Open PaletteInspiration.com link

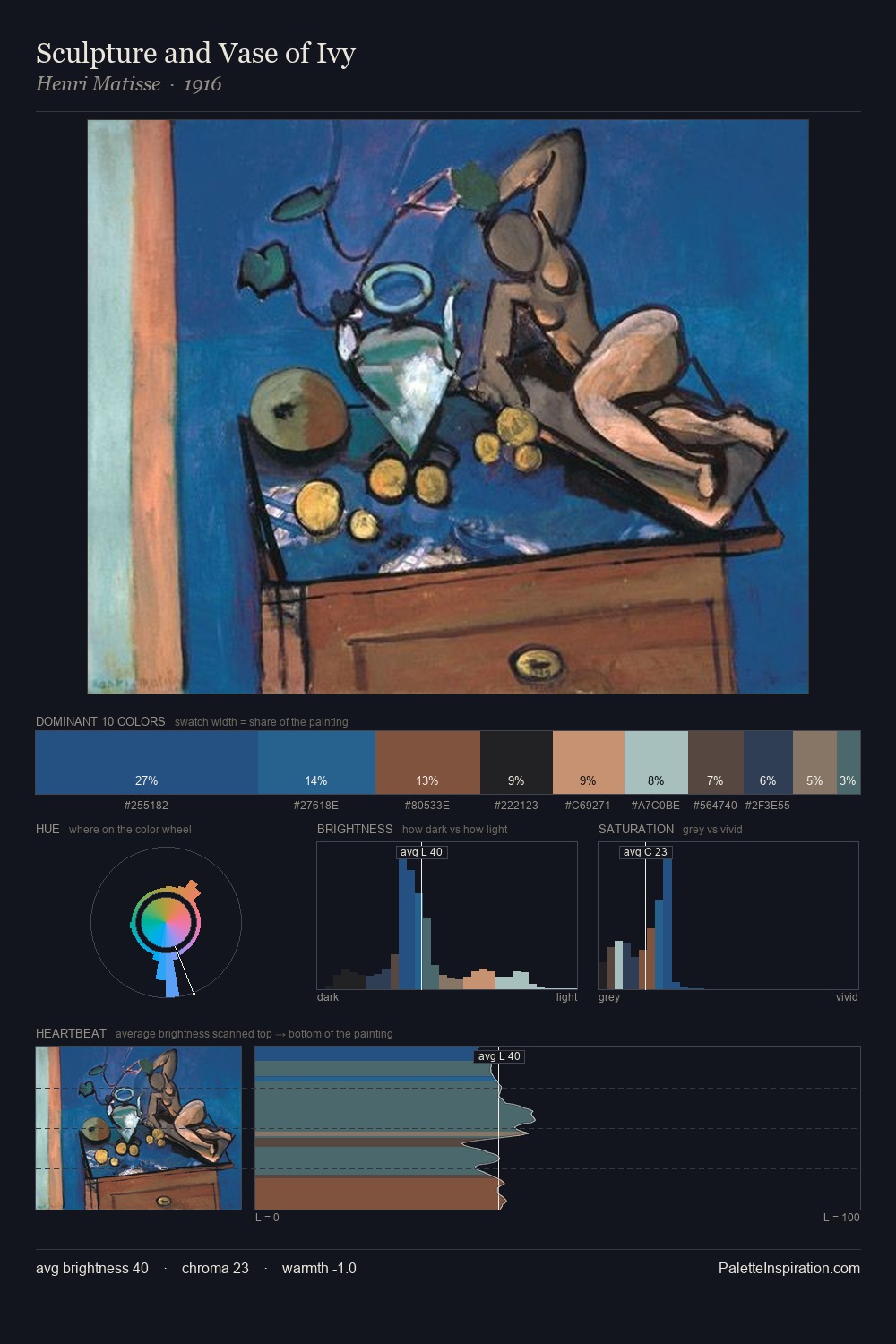789,1269
